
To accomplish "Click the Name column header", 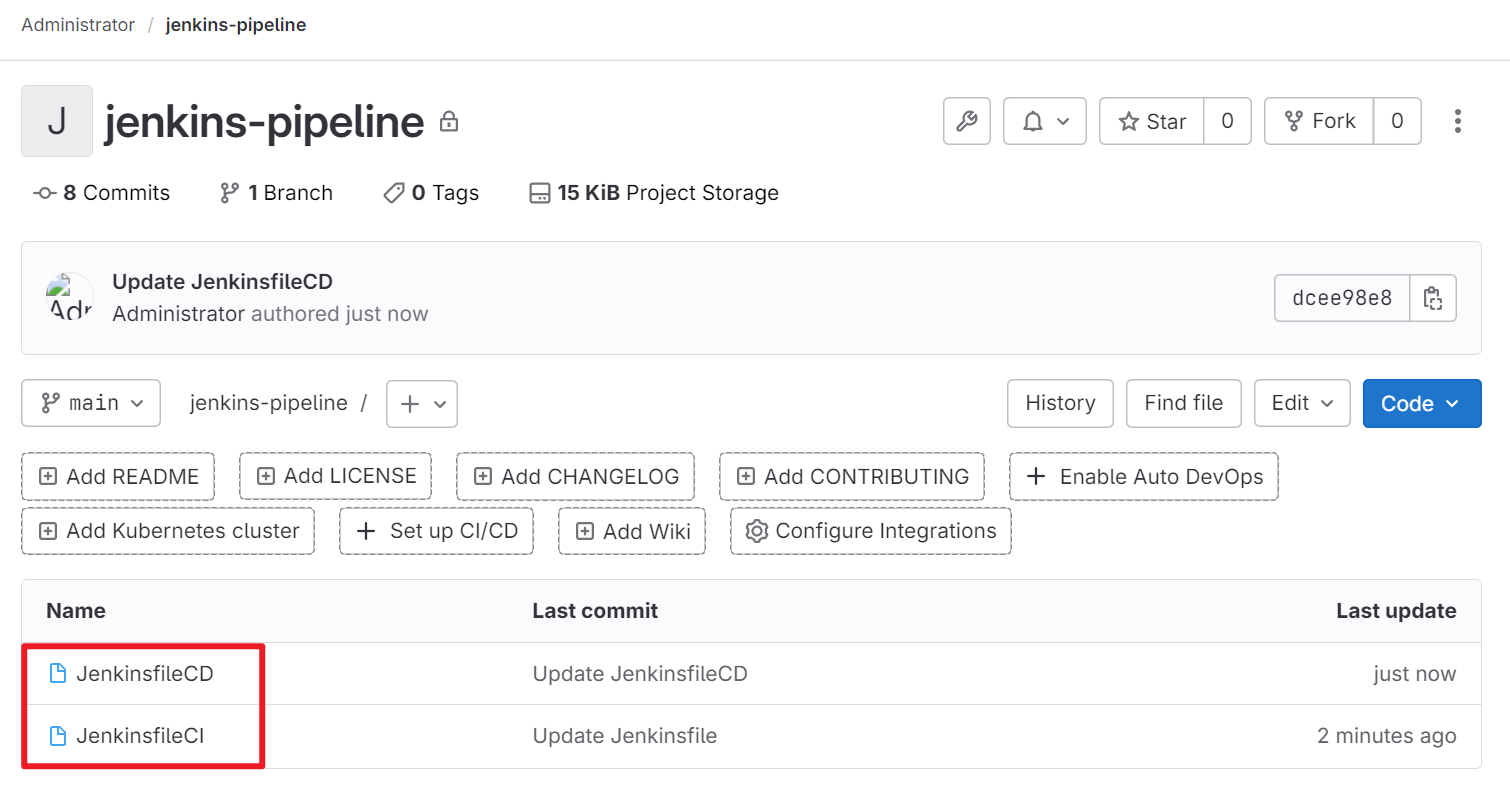I will point(76,611).
